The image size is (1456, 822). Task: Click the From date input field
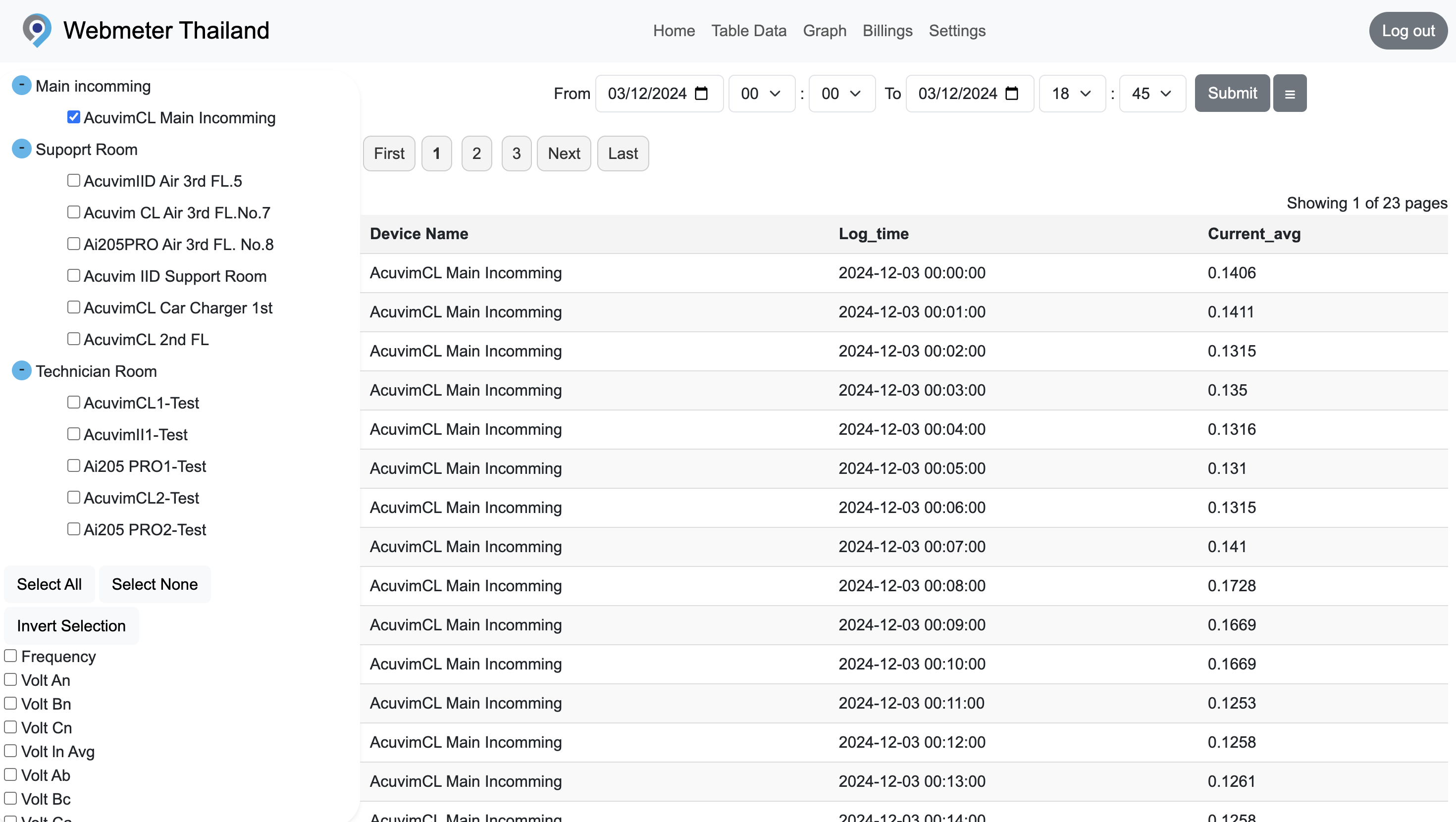pos(659,93)
